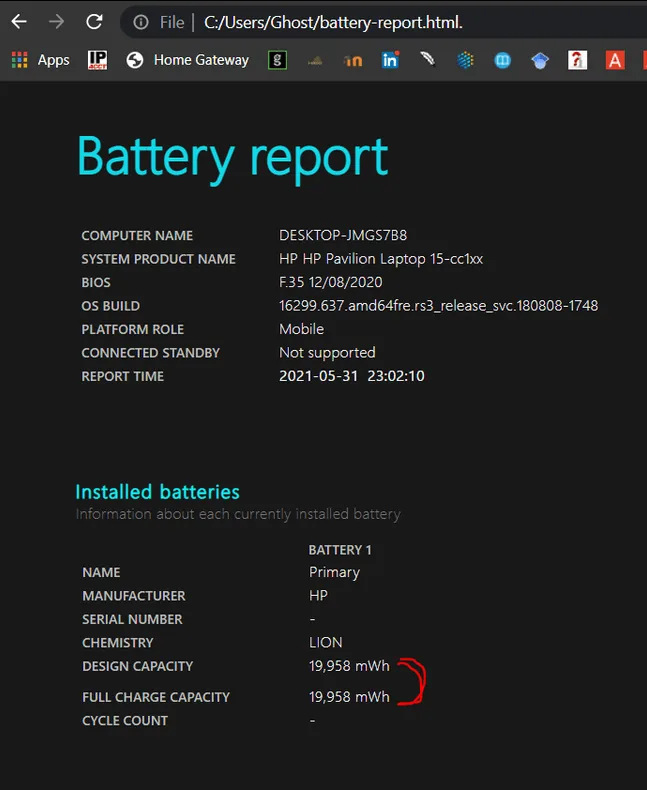Click the 'PLATFORM ROLE' label

(133, 330)
